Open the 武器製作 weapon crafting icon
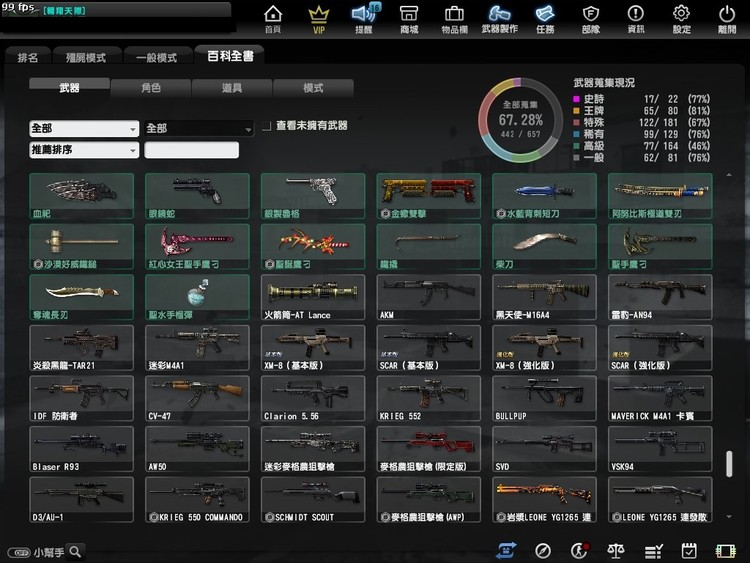This screenshot has height=563, width=750. click(x=499, y=17)
